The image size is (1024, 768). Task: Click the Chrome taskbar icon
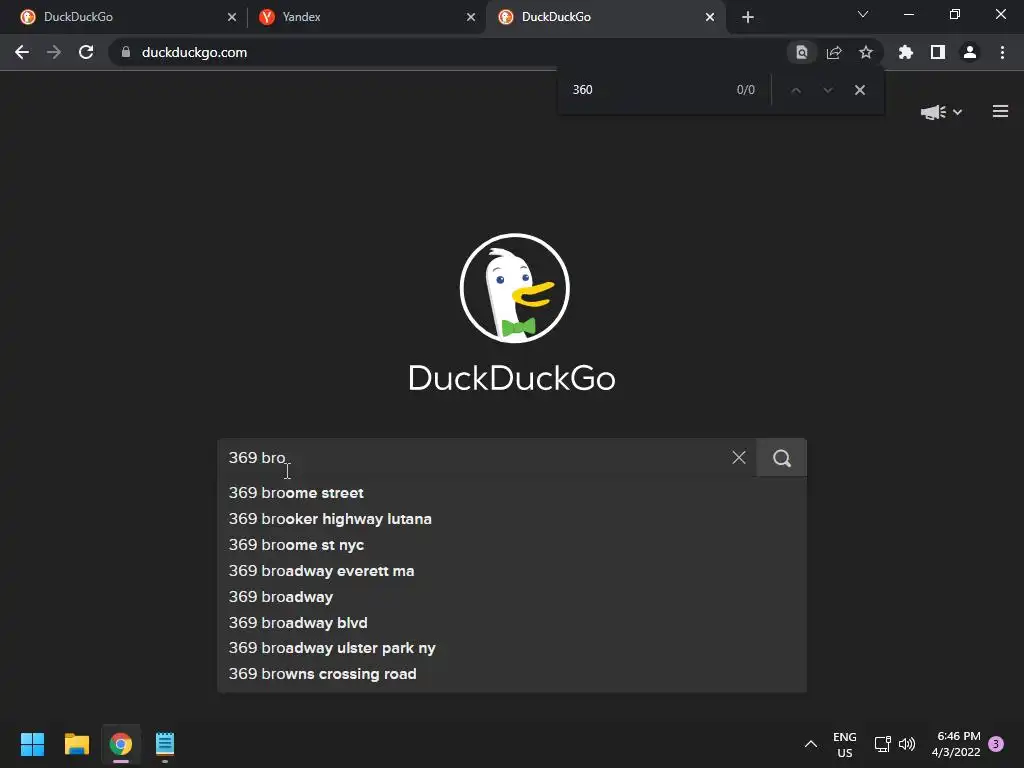coord(121,744)
